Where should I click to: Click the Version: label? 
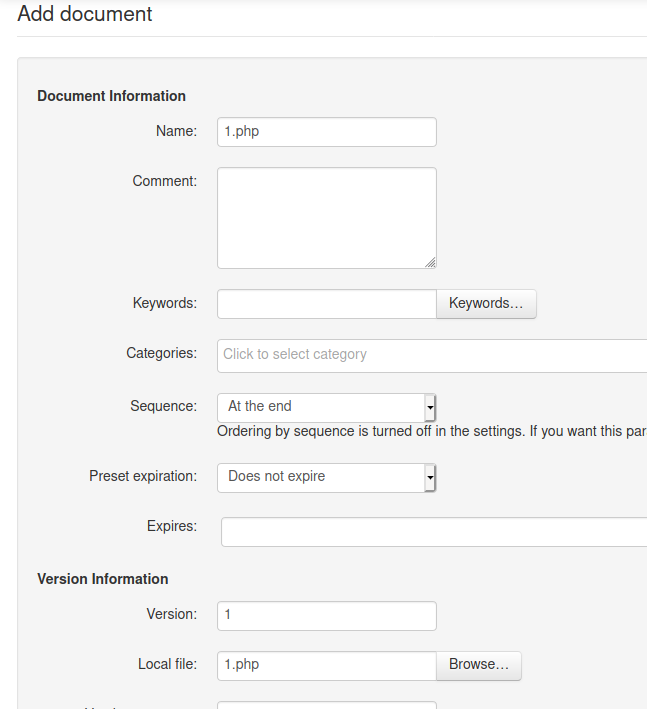click(x=172, y=614)
